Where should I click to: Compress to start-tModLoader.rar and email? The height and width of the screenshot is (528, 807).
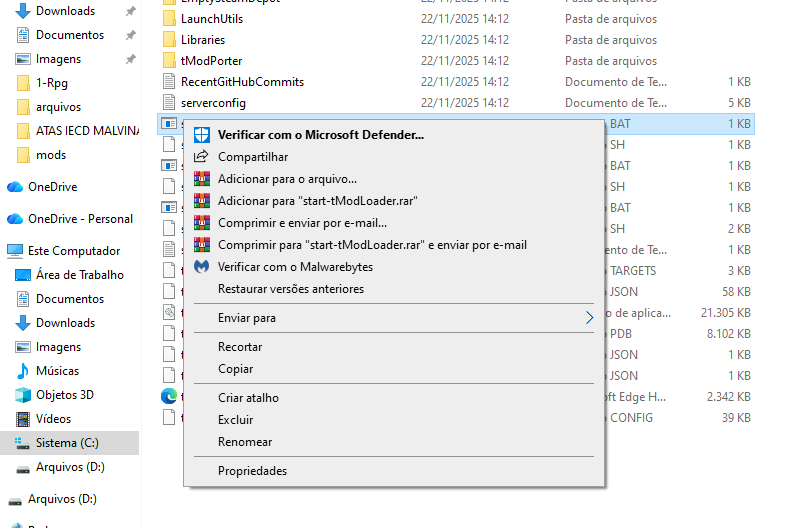pos(394,245)
